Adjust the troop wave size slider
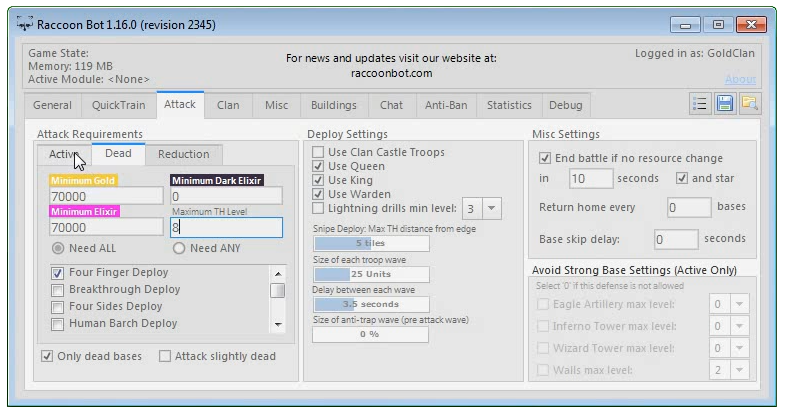785x419 pixels. point(371,274)
